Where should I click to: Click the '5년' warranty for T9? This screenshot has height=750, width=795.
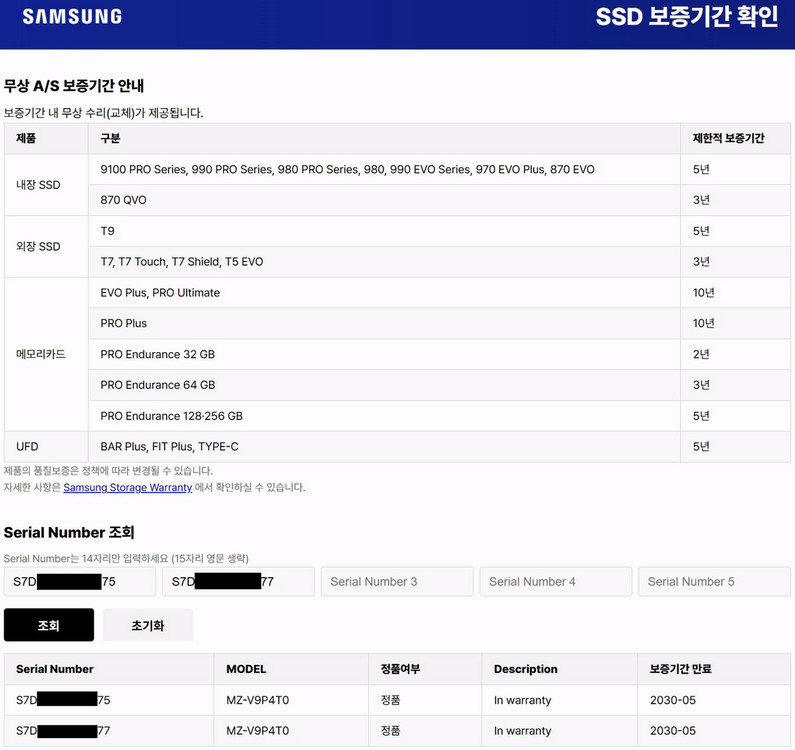(x=701, y=231)
